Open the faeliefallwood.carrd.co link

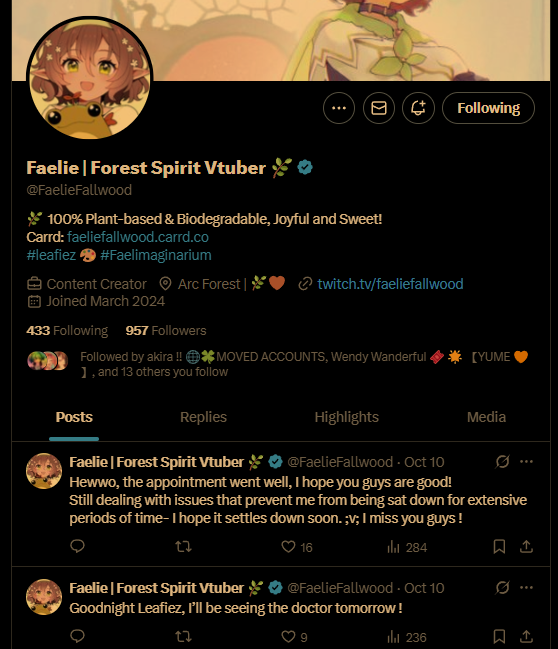click(x=138, y=237)
